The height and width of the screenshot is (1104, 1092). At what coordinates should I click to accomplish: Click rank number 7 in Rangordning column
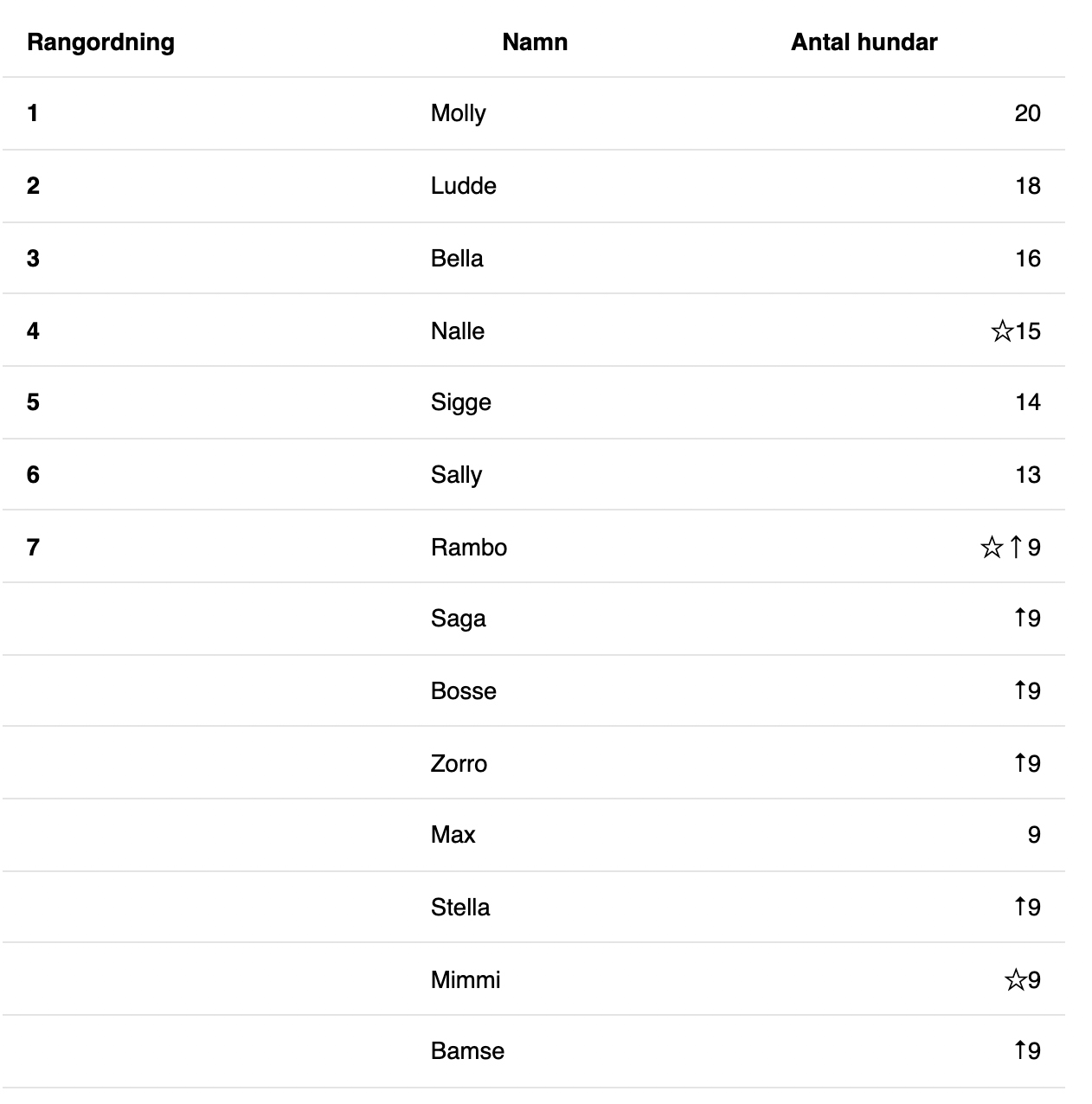pyautogui.click(x=33, y=548)
